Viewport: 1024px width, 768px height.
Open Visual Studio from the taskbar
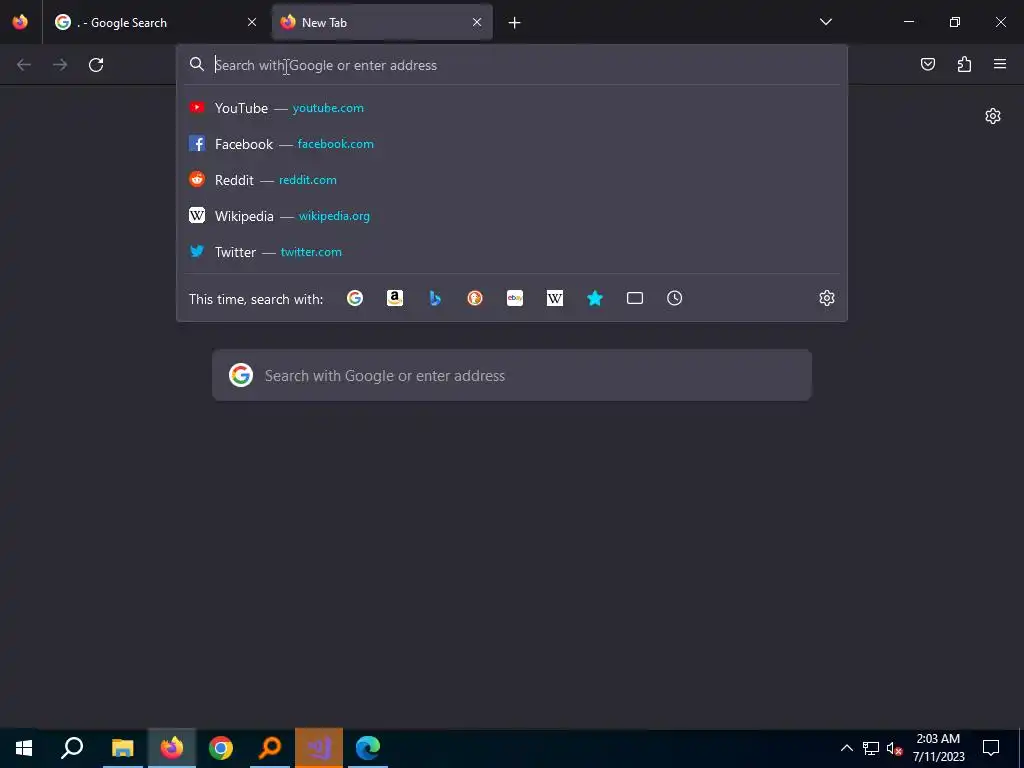319,748
